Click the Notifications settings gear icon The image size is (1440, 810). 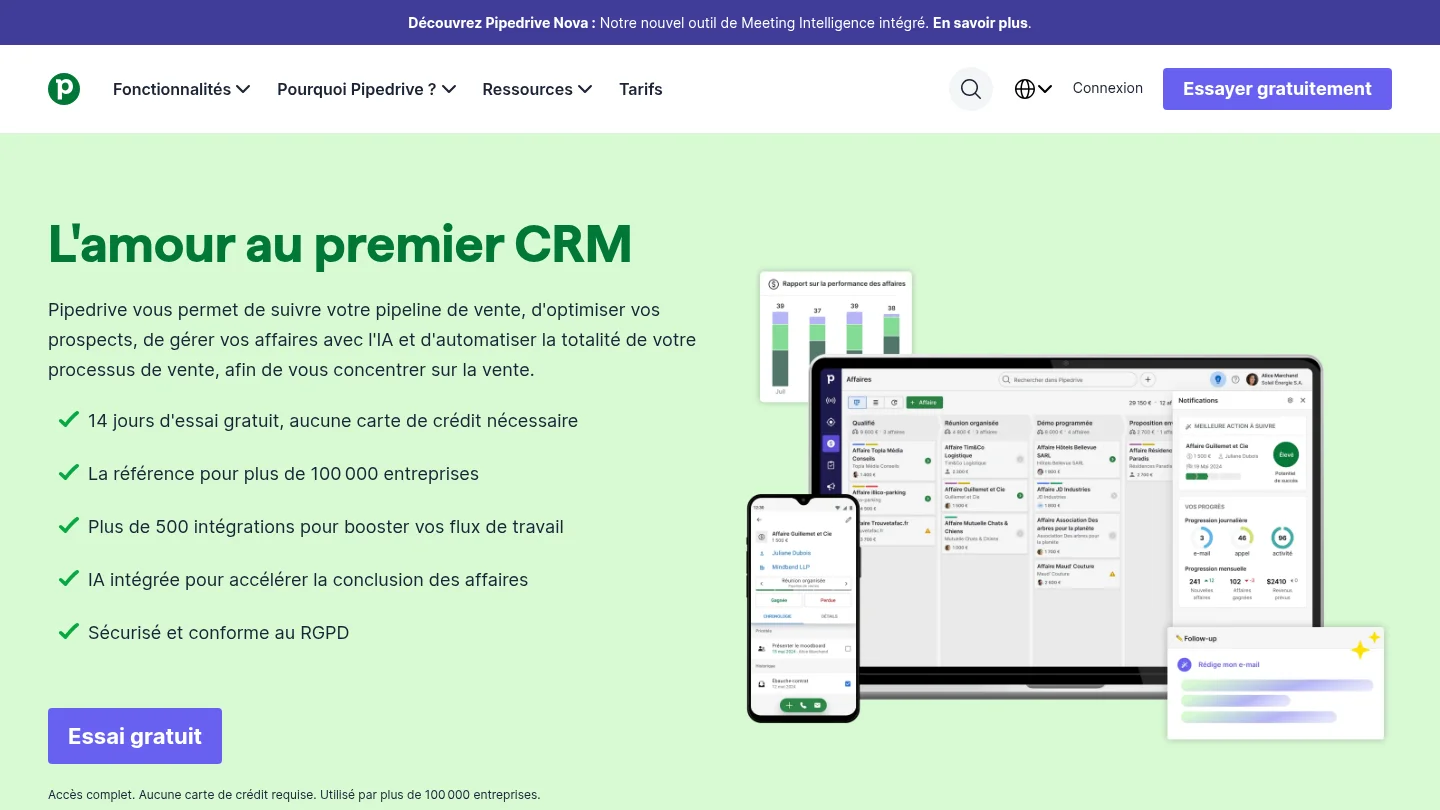coord(1290,400)
